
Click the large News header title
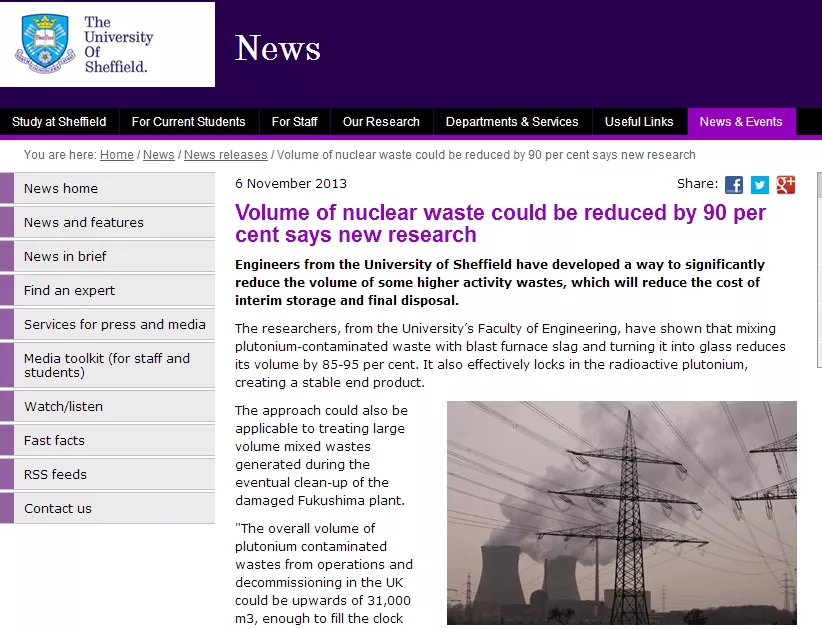277,48
